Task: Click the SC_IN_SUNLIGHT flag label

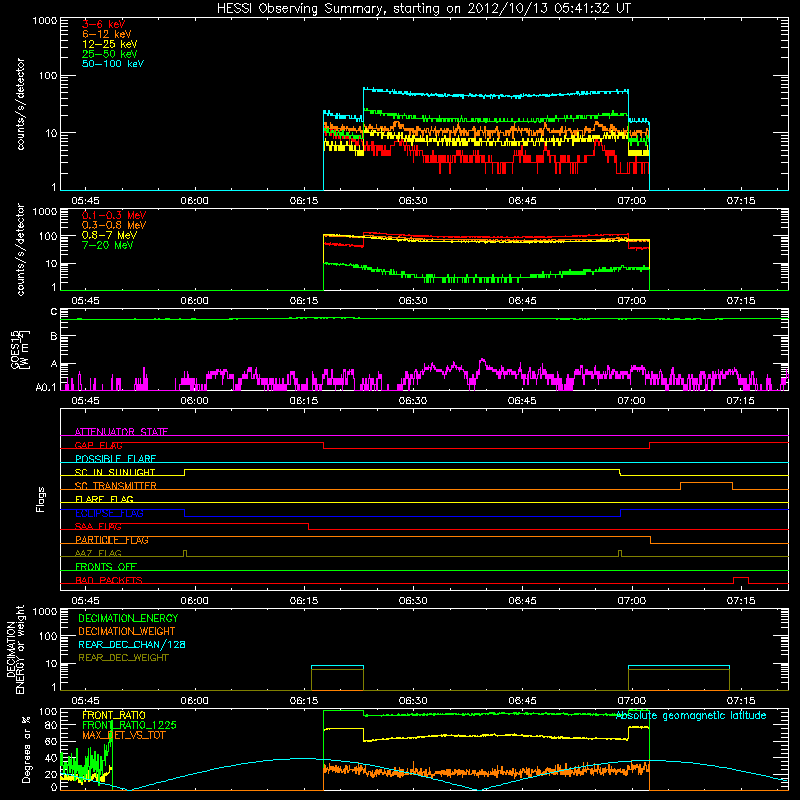Action: [115, 472]
